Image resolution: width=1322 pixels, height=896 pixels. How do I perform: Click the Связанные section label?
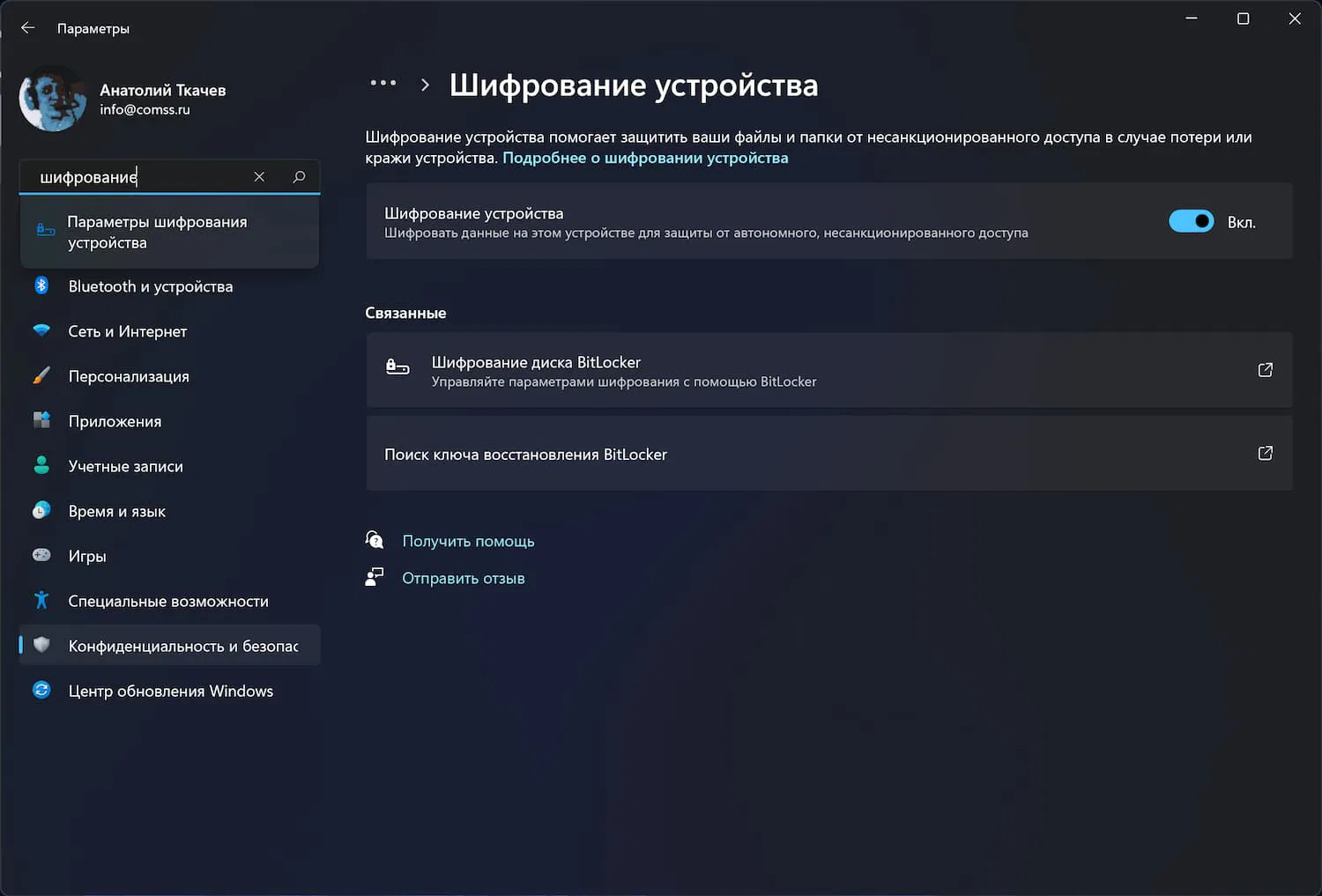coord(405,313)
